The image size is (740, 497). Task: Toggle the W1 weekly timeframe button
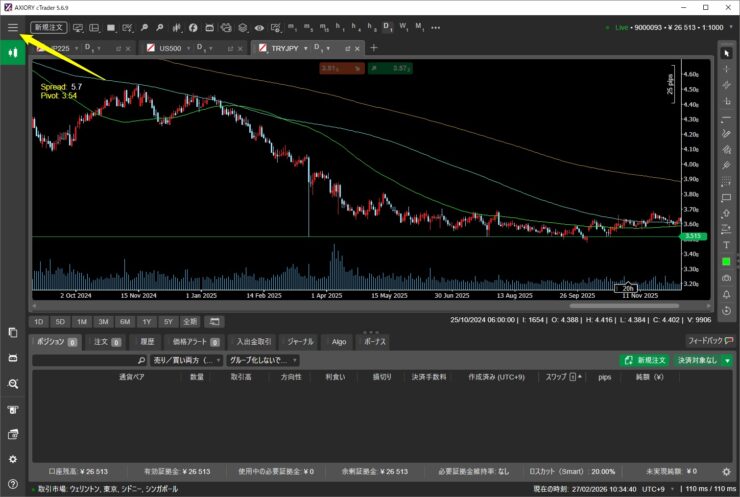403,27
